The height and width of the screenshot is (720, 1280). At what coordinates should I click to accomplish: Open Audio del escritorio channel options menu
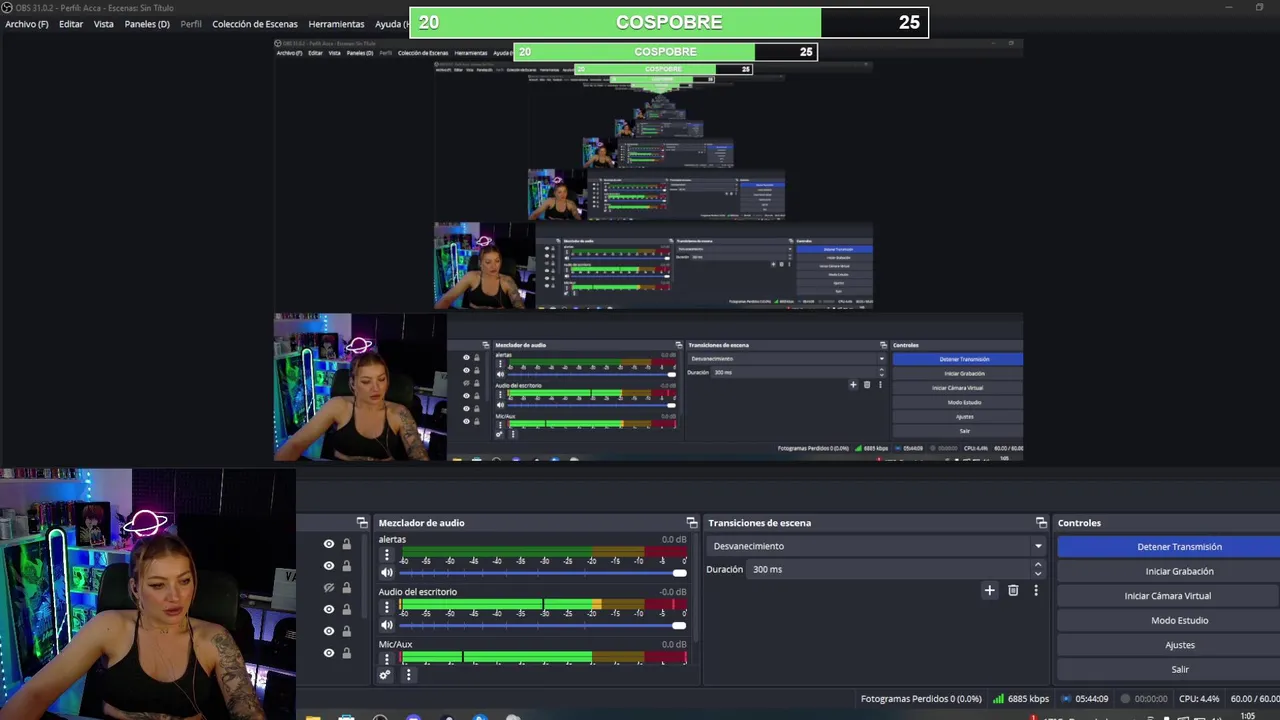point(387,607)
